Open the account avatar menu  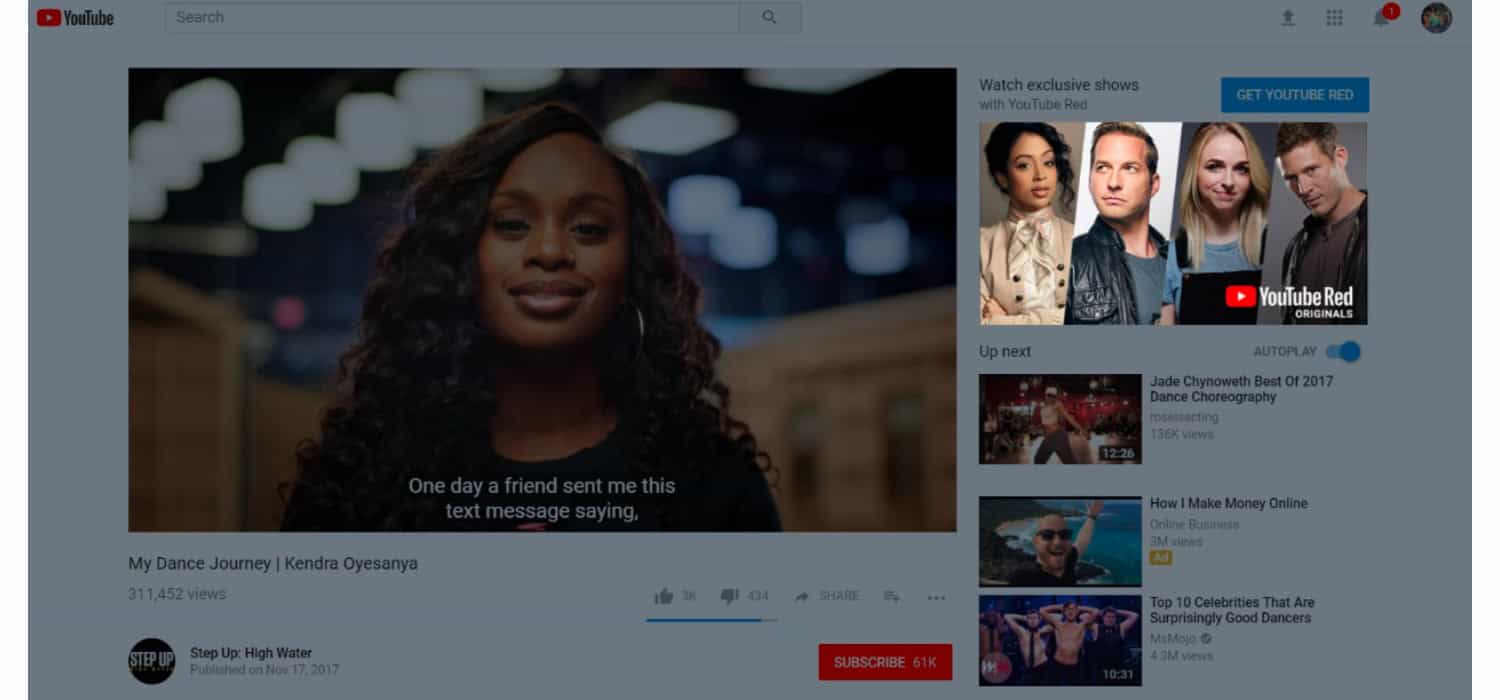1437,17
